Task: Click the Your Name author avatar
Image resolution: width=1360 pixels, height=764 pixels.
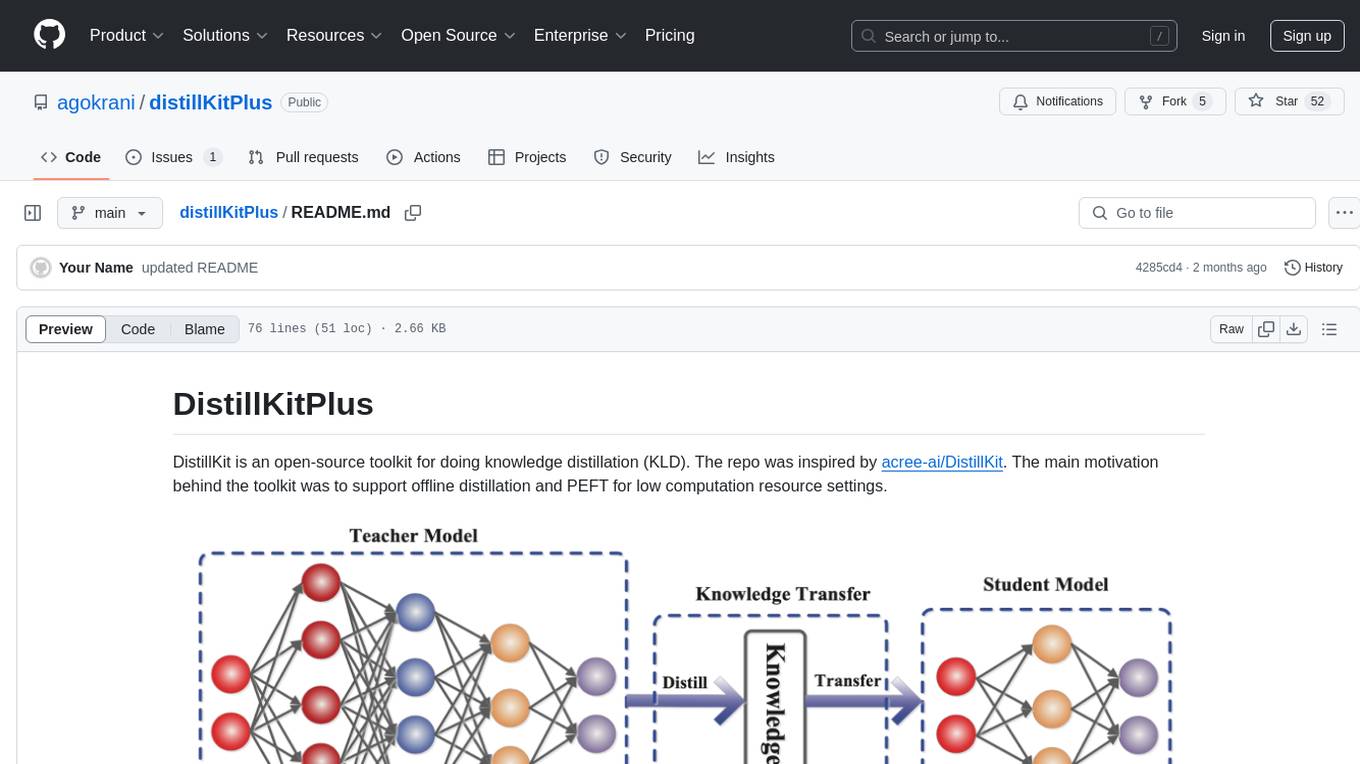Action: coord(41,268)
